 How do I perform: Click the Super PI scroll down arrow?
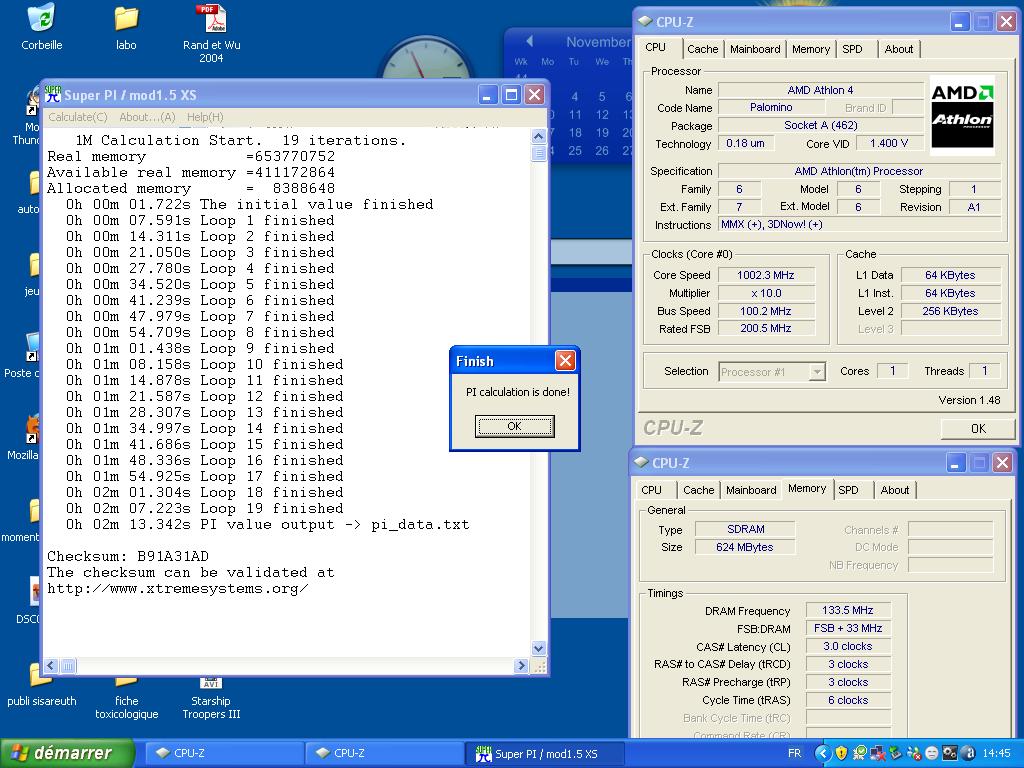(x=538, y=648)
